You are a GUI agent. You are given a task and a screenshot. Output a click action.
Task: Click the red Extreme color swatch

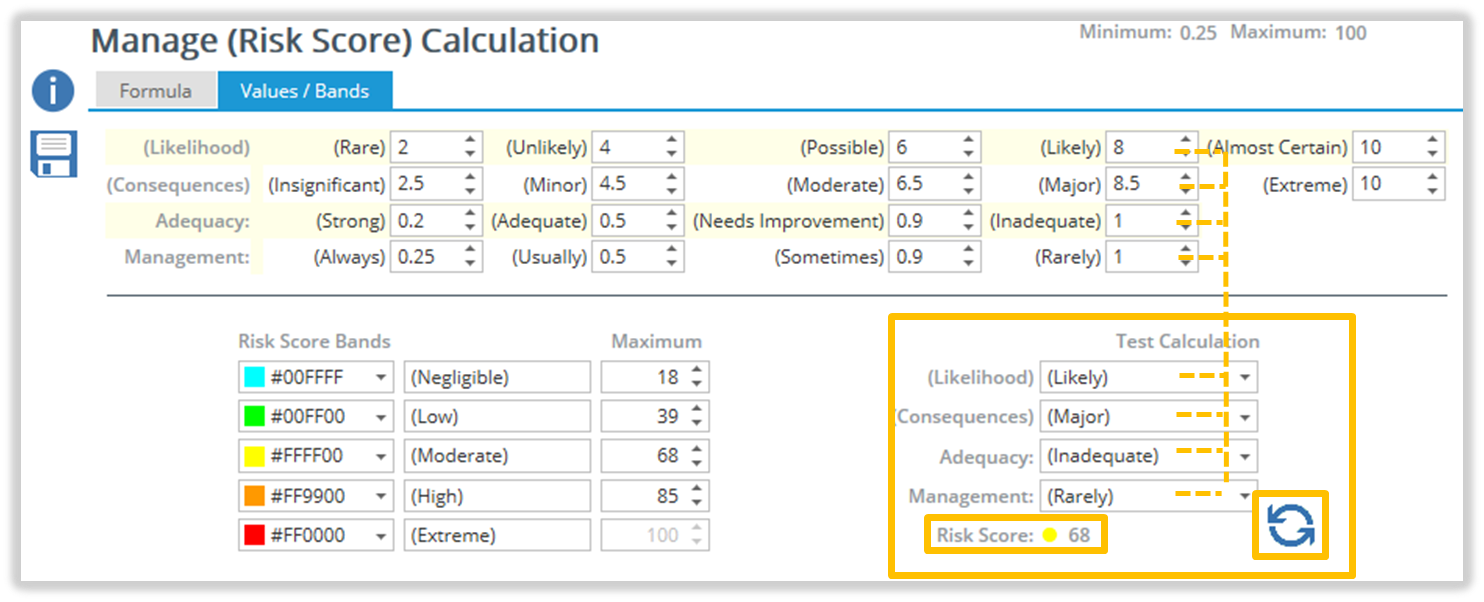(254, 535)
